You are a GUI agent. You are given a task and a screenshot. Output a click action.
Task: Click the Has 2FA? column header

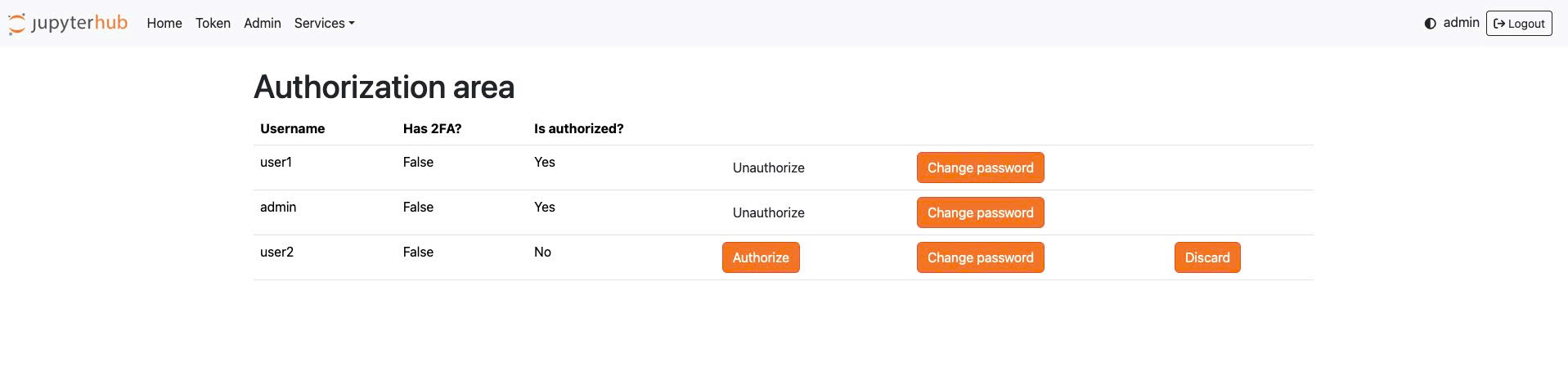click(432, 128)
